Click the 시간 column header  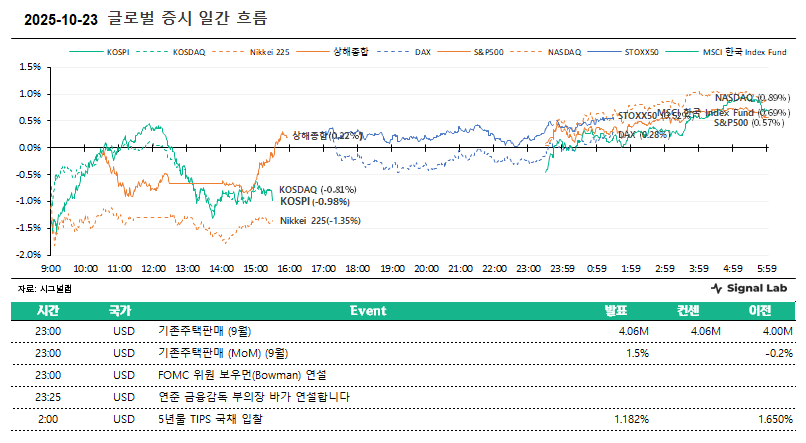coord(48,311)
